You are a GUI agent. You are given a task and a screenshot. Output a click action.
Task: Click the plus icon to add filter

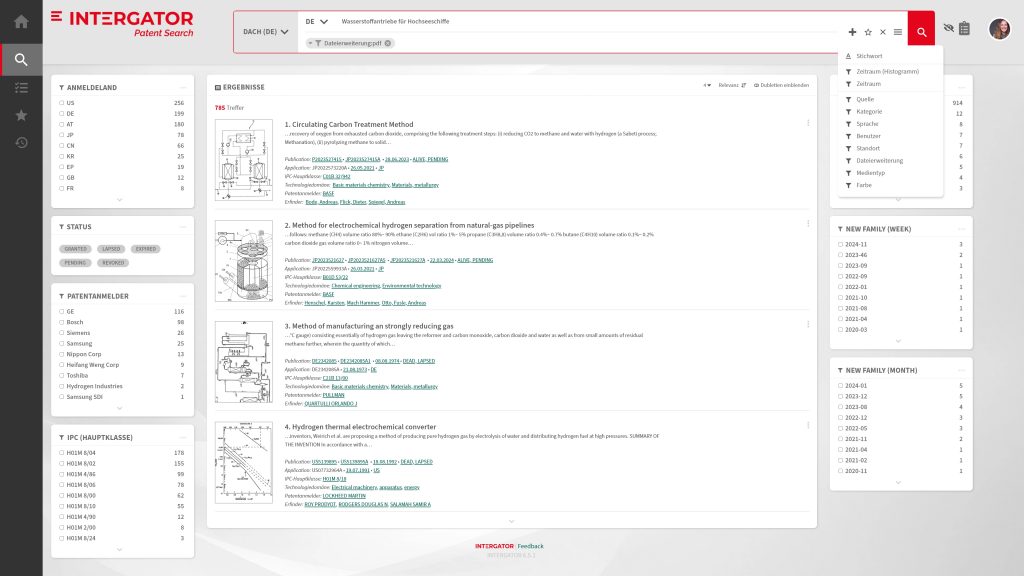[852, 32]
